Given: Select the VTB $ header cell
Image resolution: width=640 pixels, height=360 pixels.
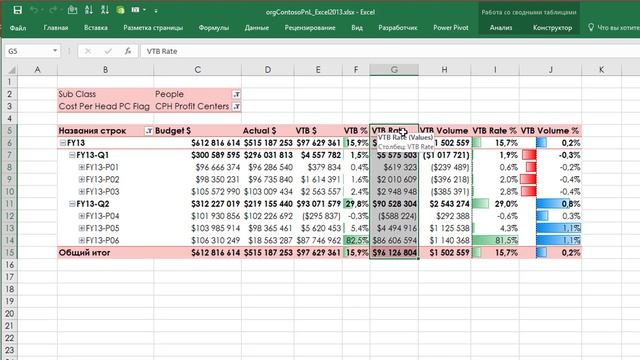Looking at the screenshot, I should point(318,131).
